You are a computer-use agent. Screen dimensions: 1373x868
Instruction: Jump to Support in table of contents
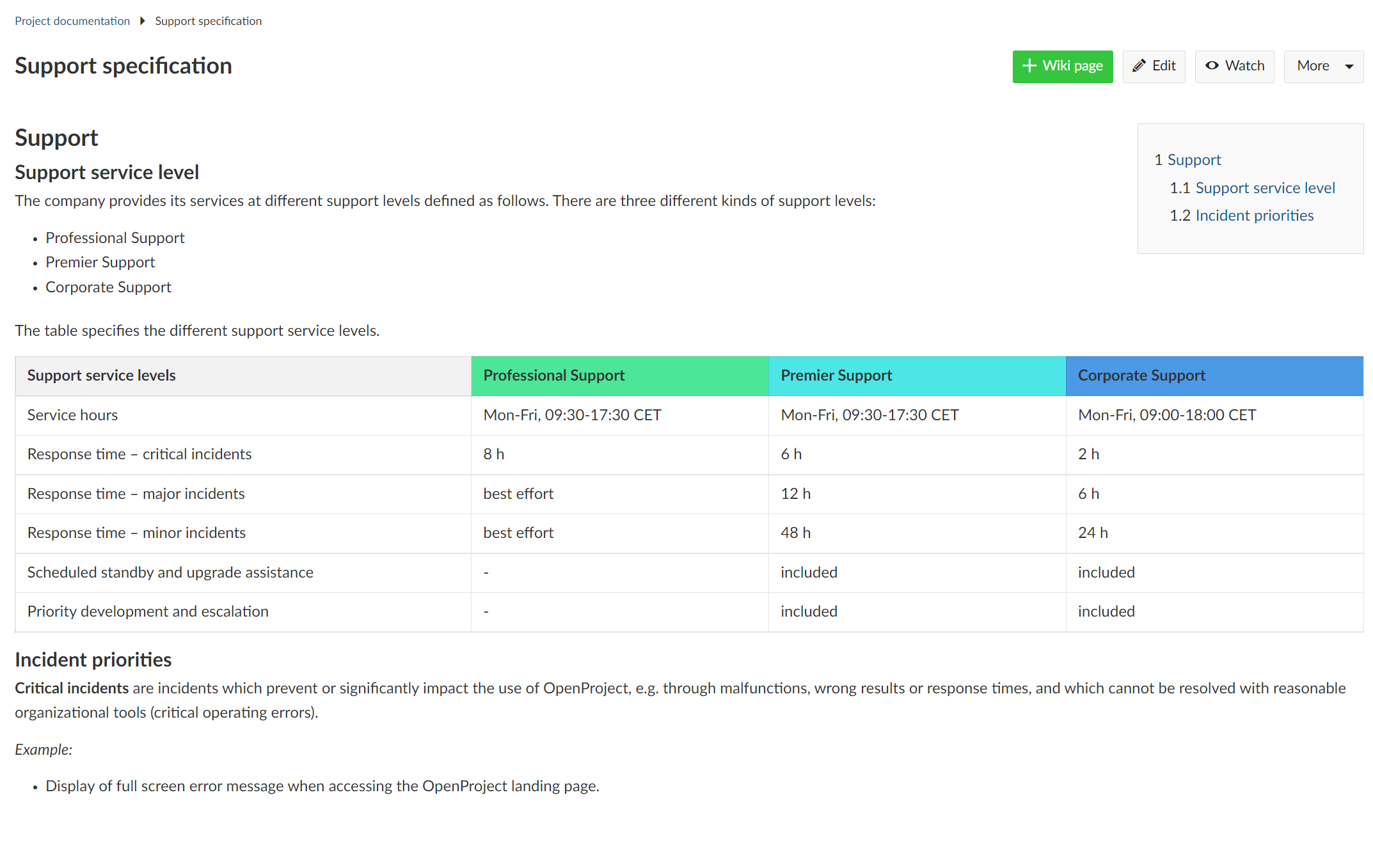pos(1194,160)
